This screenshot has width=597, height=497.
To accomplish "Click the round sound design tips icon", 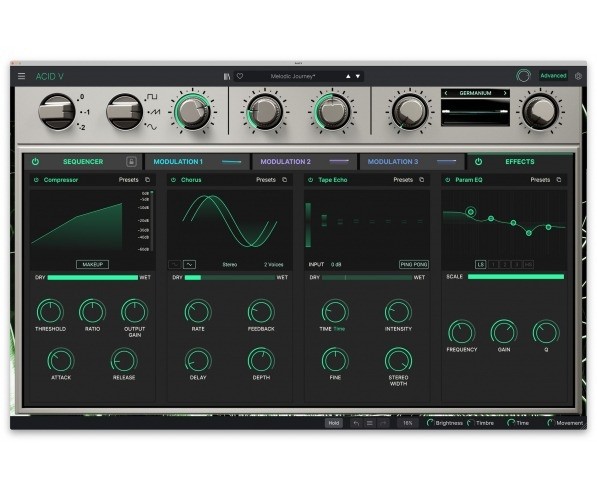I will coord(523,76).
